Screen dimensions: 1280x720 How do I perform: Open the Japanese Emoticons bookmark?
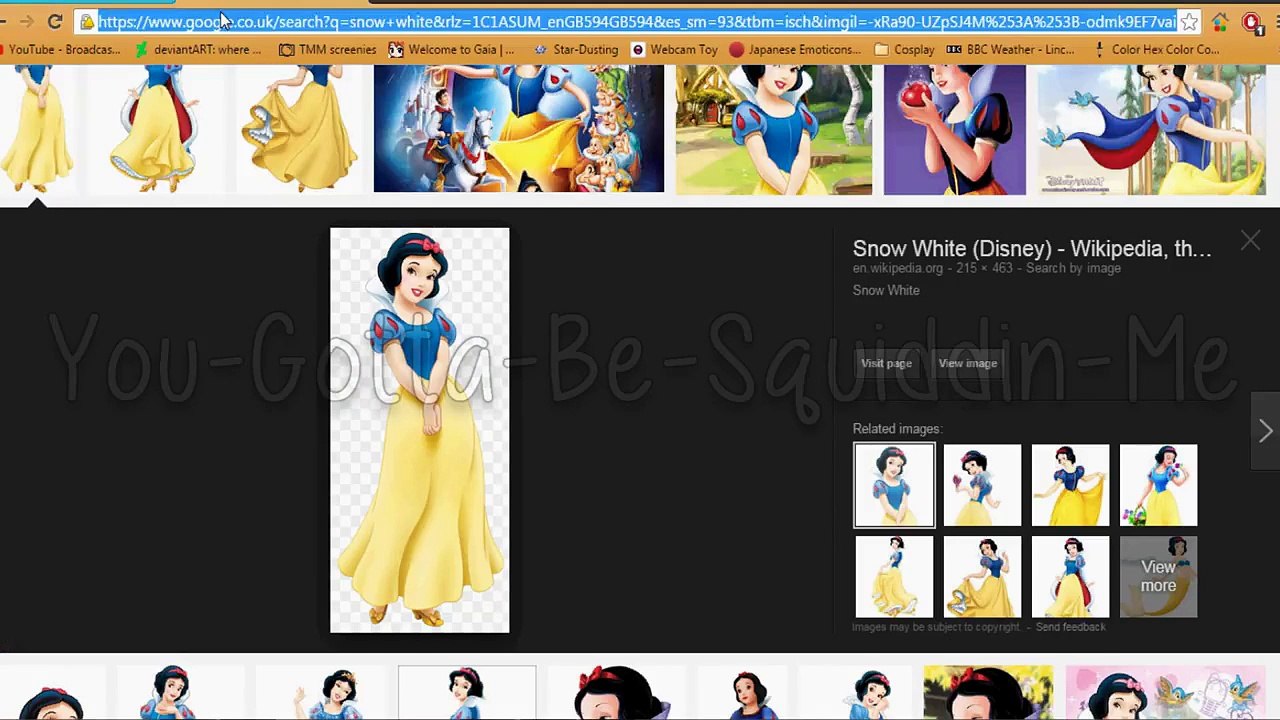[795, 49]
